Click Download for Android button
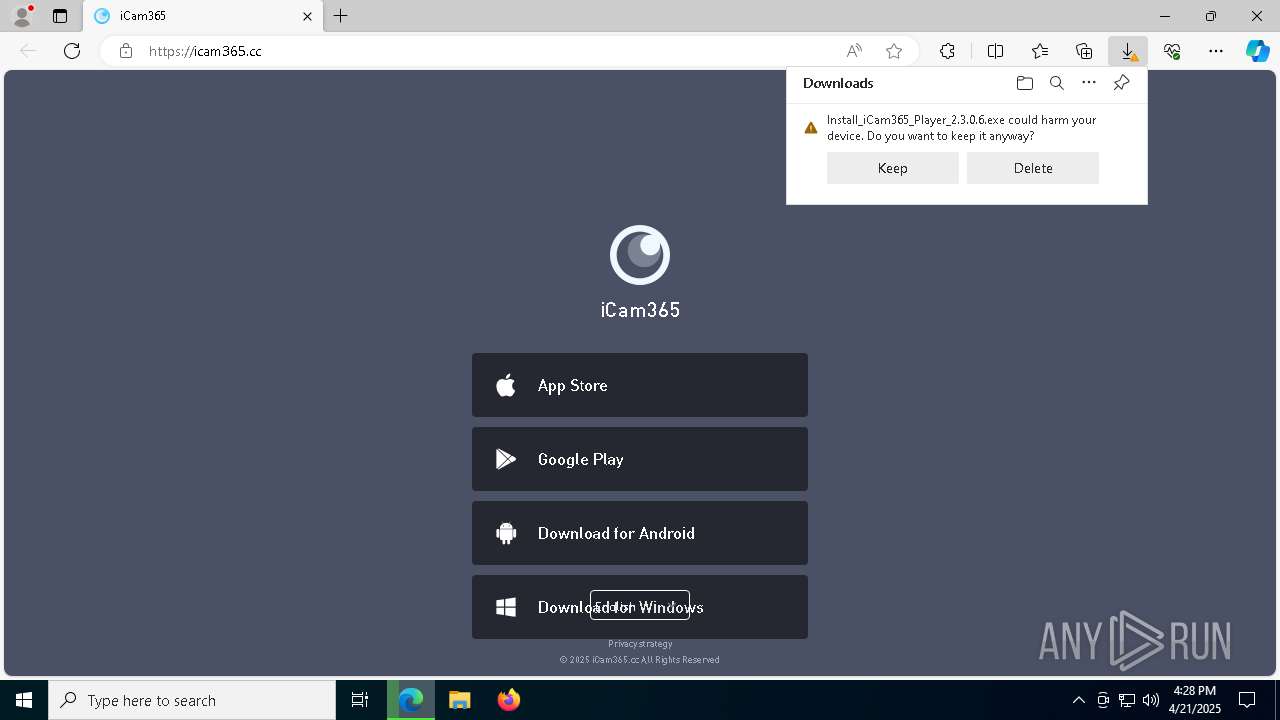The image size is (1280, 720). pos(640,533)
